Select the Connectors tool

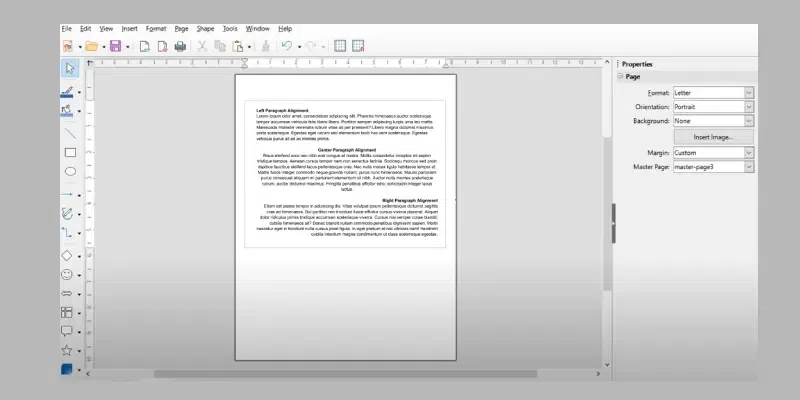[67, 233]
